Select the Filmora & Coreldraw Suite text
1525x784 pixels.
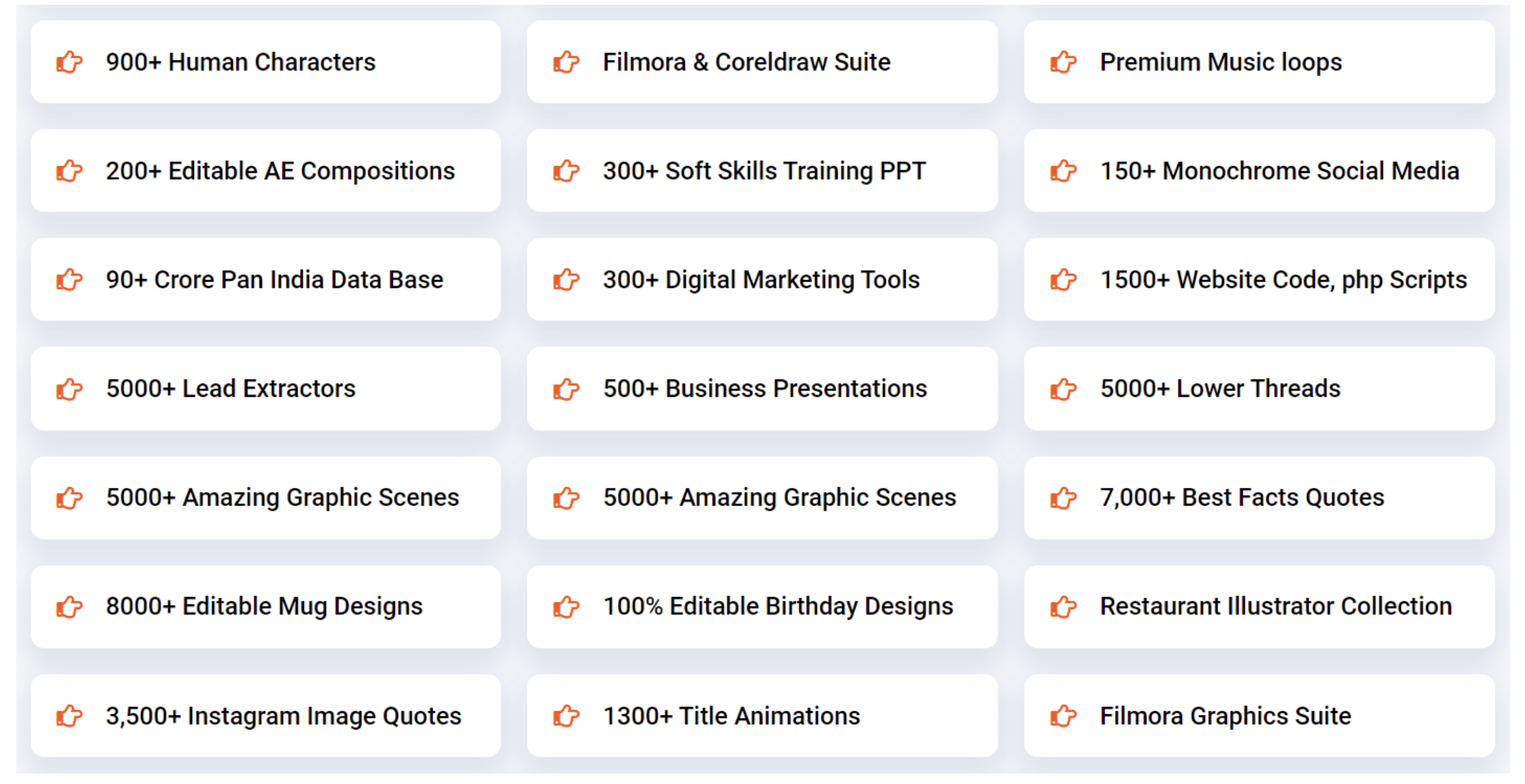746,62
